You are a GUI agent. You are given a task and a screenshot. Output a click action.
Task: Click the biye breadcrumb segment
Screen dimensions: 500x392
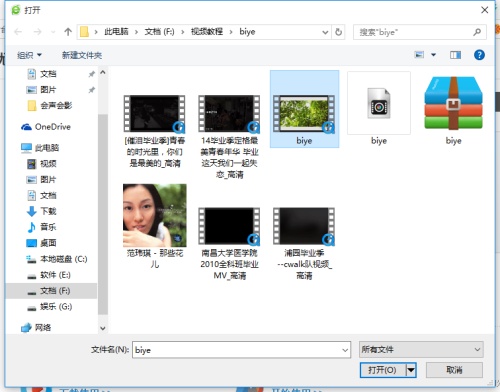[x=247, y=32]
